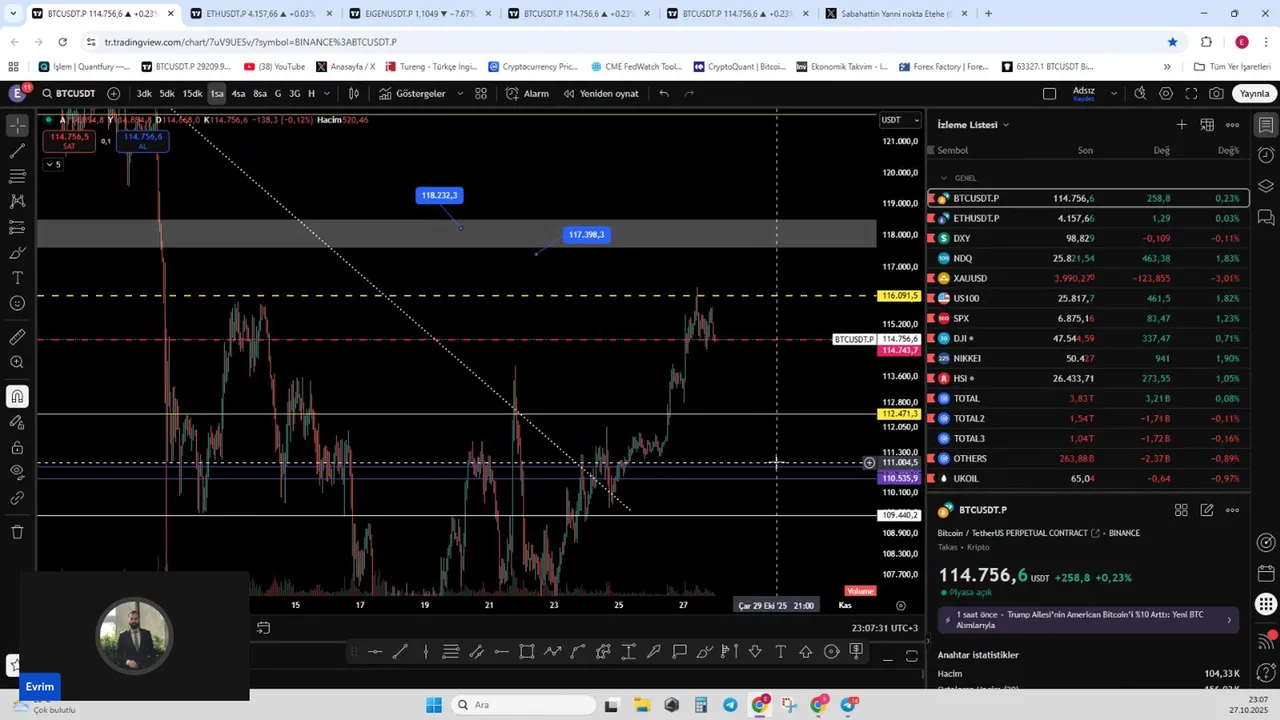Select the 3dk timeframe
Image resolution: width=1280 pixels, height=720 pixels.
[x=144, y=93]
